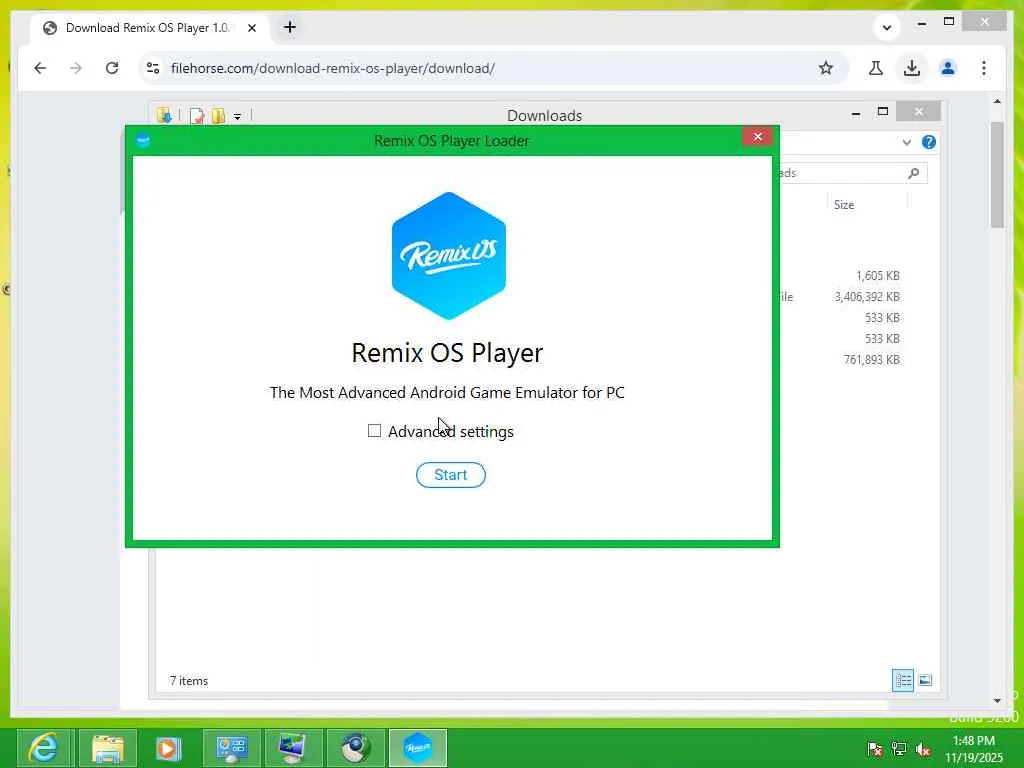The image size is (1024, 768).
Task: Open the Chrome tab search dropdown
Action: pyautogui.click(x=887, y=27)
